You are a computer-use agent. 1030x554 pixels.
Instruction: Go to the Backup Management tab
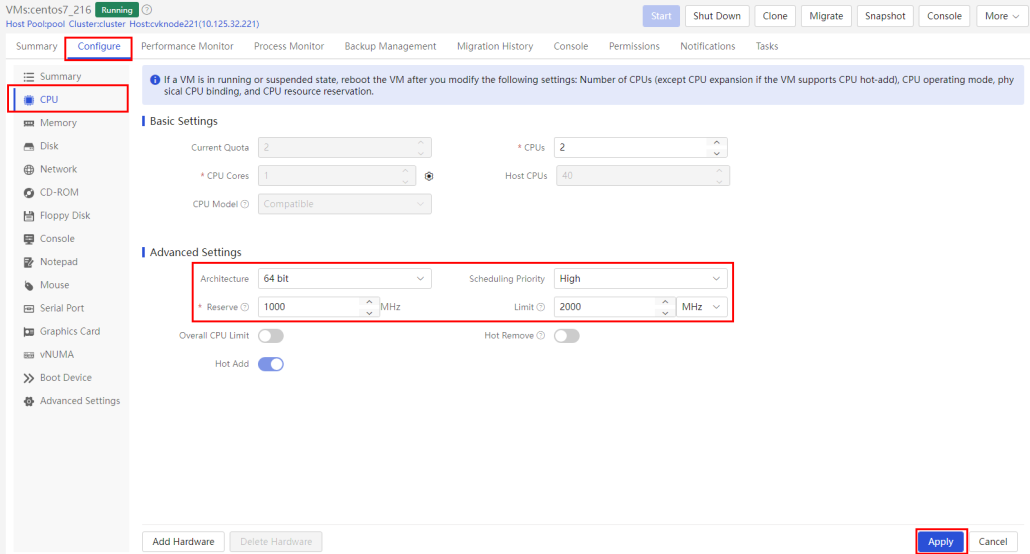pos(390,46)
